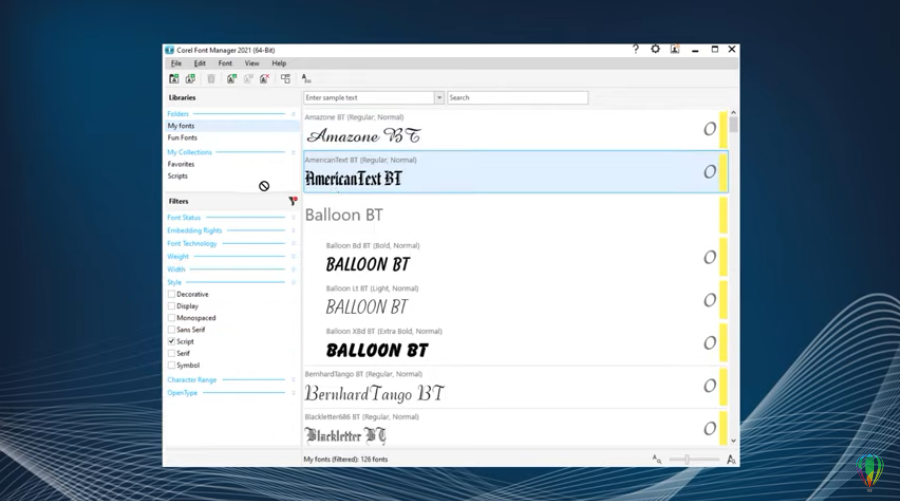Click the font icon with red X
The height and width of the screenshot is (501, 900).
tap(265, 79)
